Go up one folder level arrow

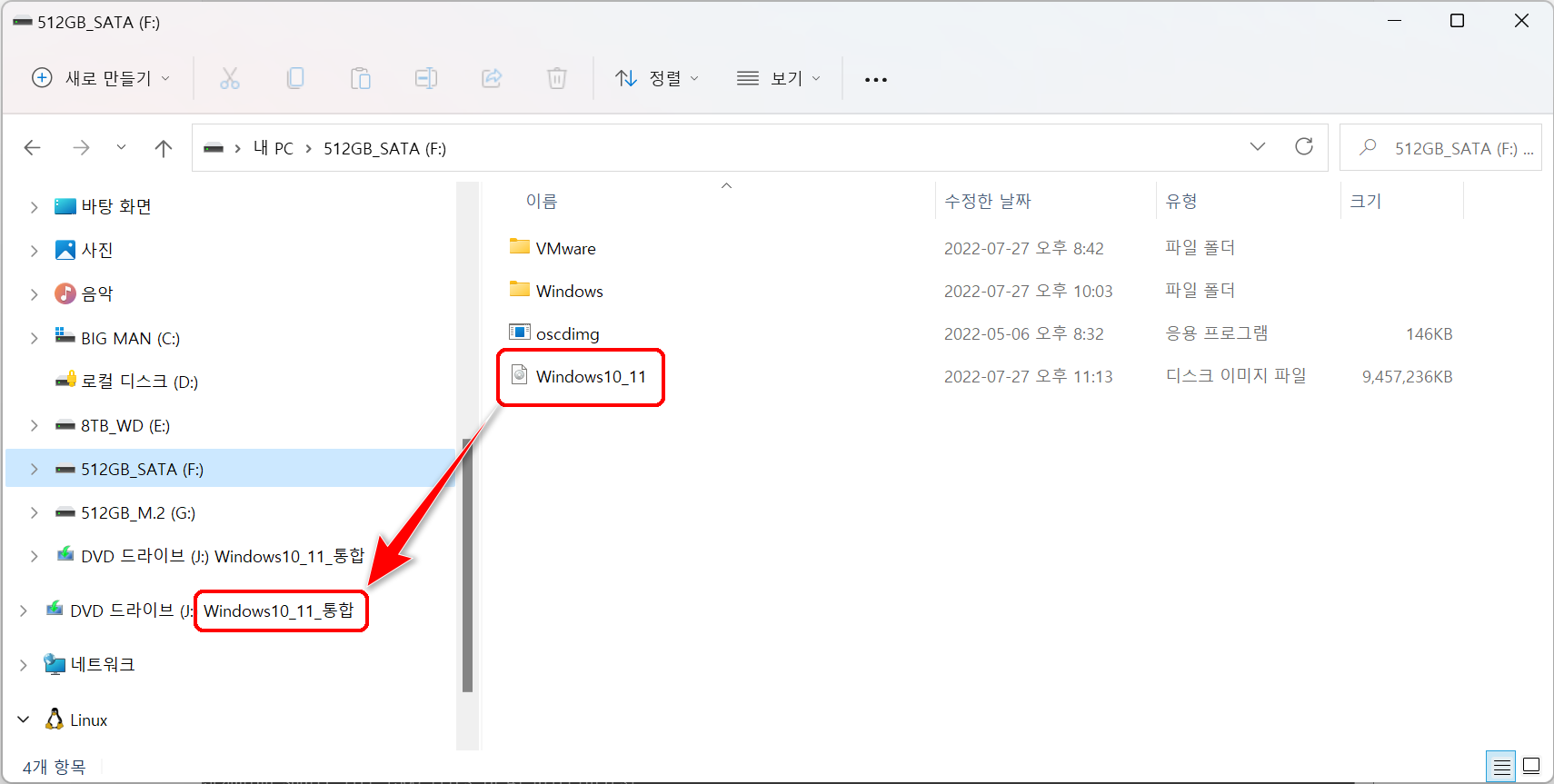click(x=164, y=148)
